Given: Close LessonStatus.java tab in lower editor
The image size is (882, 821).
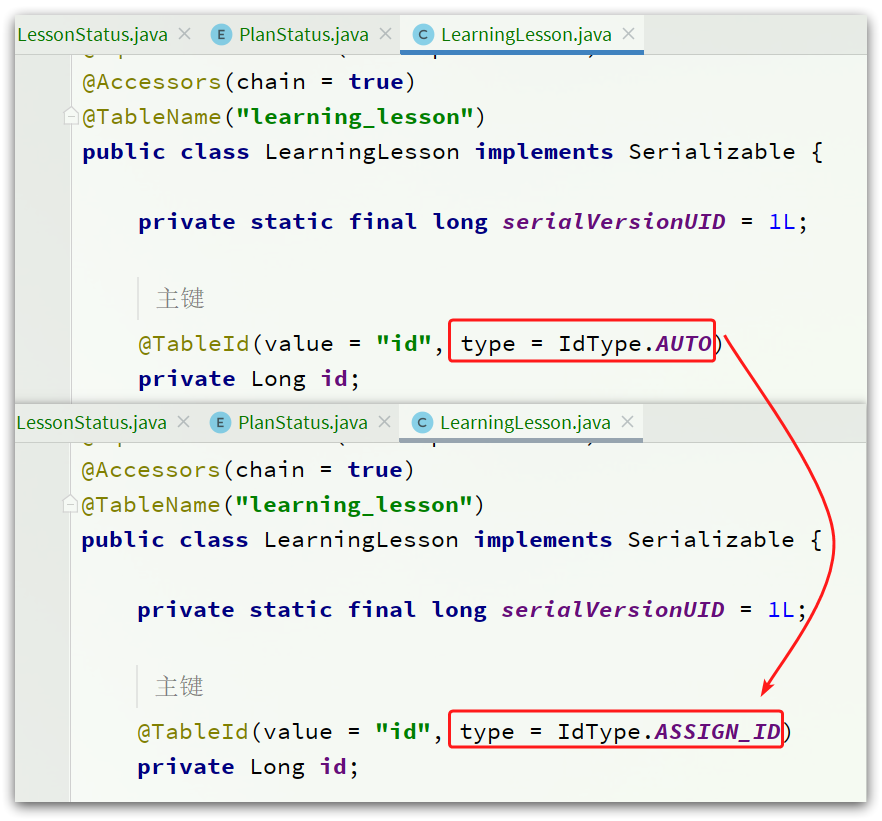Looking at the screenshot, I should pos(183,422).
